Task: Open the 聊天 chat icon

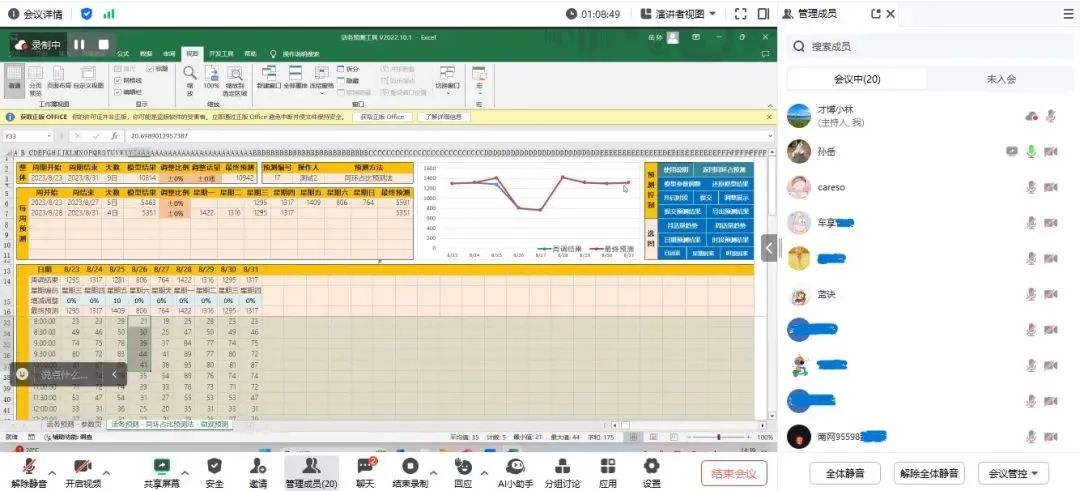Action: (x=365, y=466)
